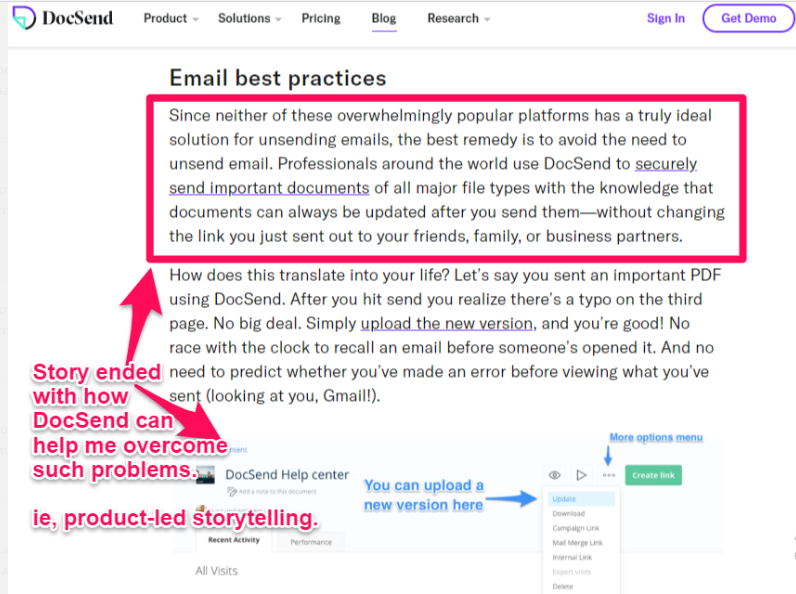Select Update in the options menu
This screenshot has height=594, width=796.
pos(581,499)
